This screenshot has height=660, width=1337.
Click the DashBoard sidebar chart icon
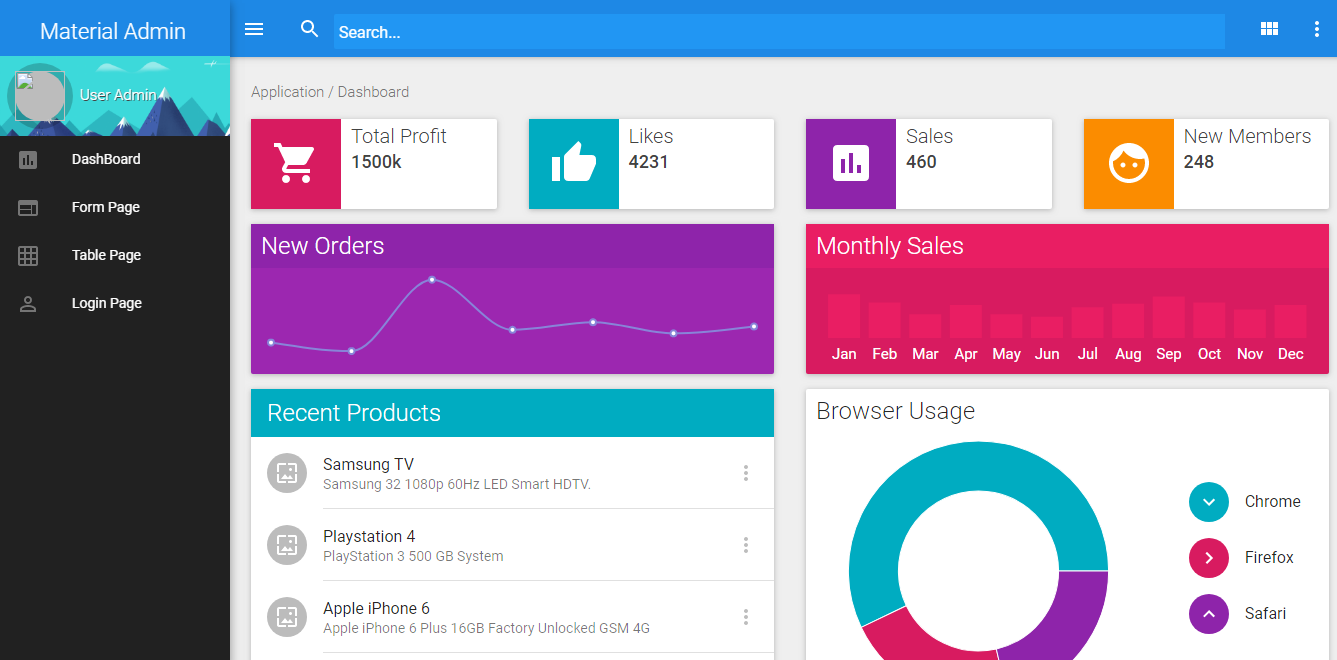tap(28, 159)
